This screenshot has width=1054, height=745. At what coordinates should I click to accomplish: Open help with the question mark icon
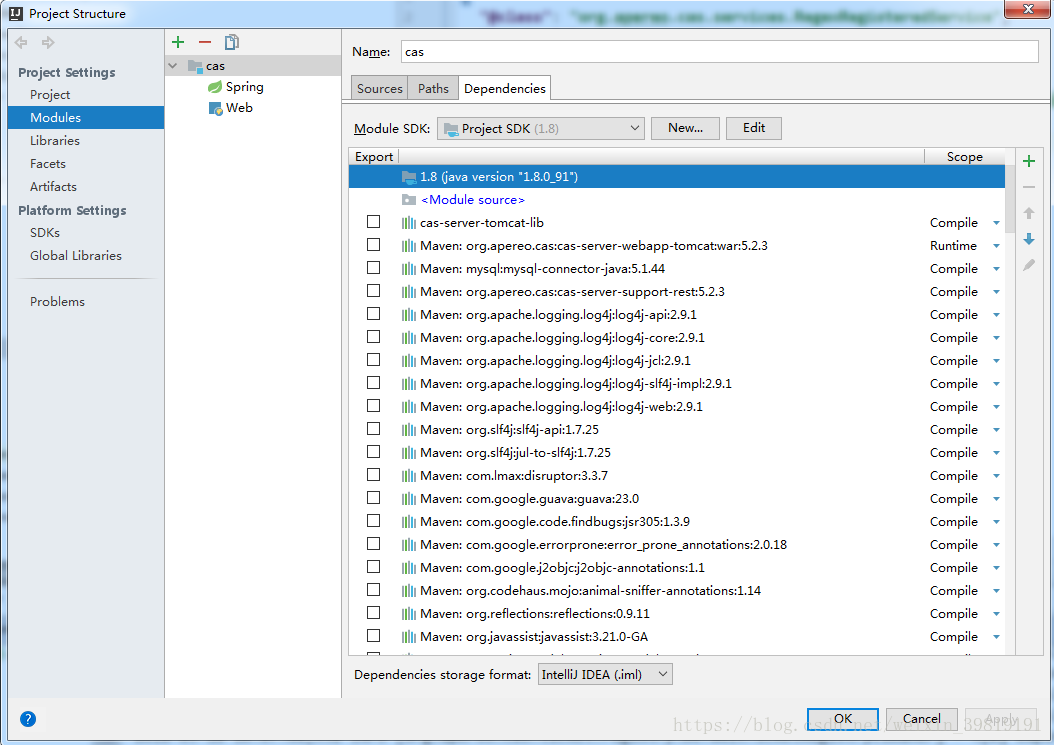pos(28,719)
